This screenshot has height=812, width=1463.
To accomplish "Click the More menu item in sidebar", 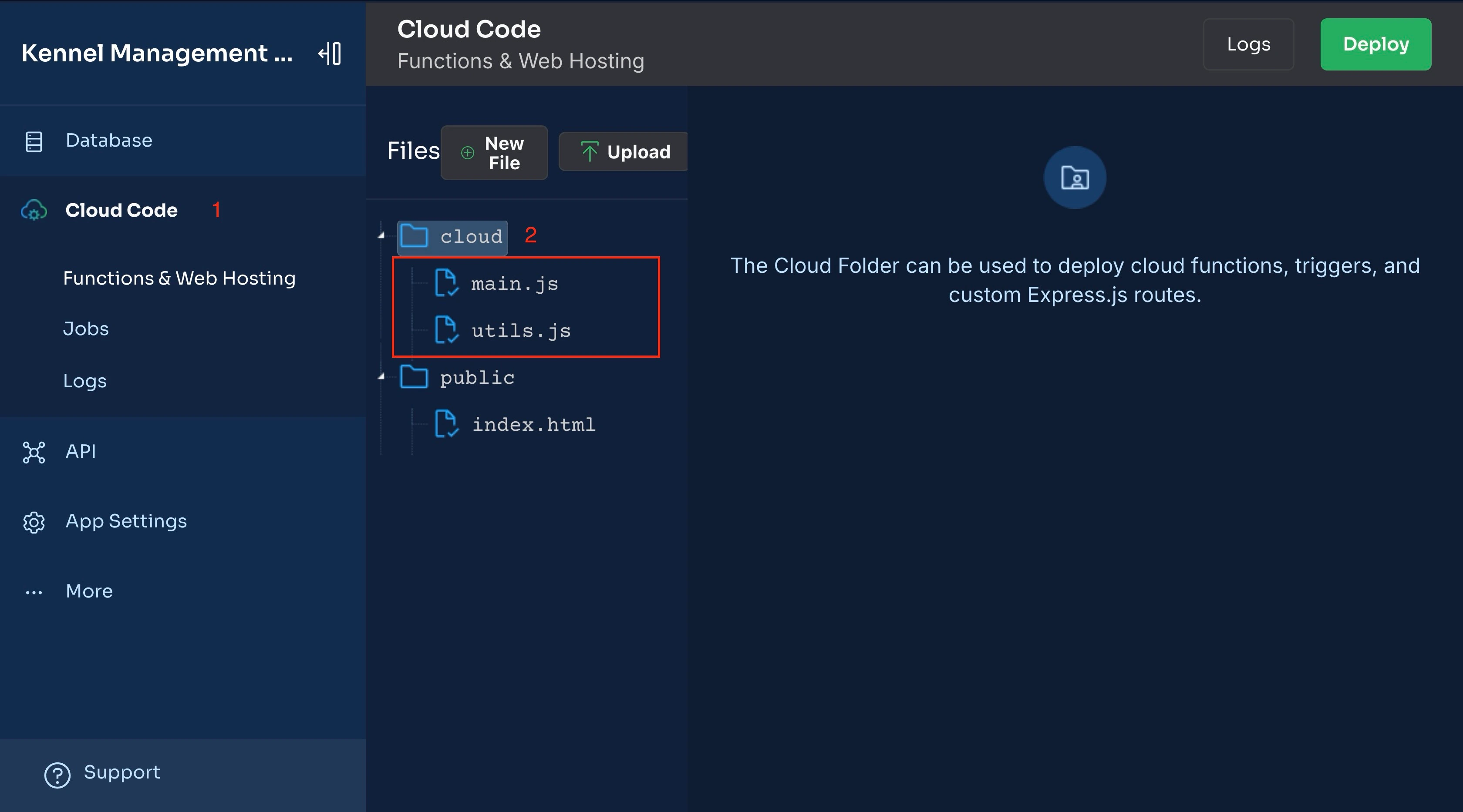I will (89, 591).
